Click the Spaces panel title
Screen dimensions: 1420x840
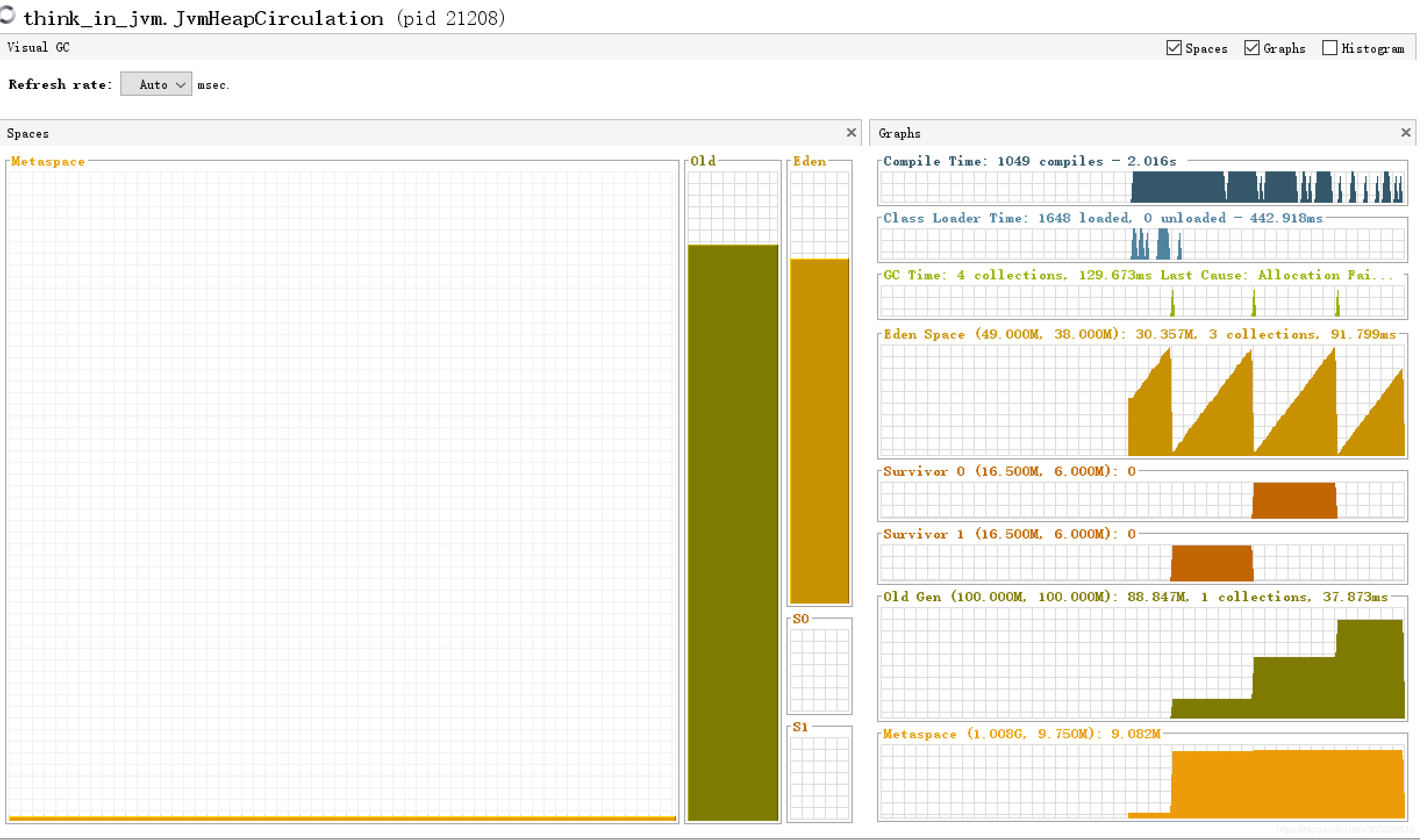(x=28, y=133)
